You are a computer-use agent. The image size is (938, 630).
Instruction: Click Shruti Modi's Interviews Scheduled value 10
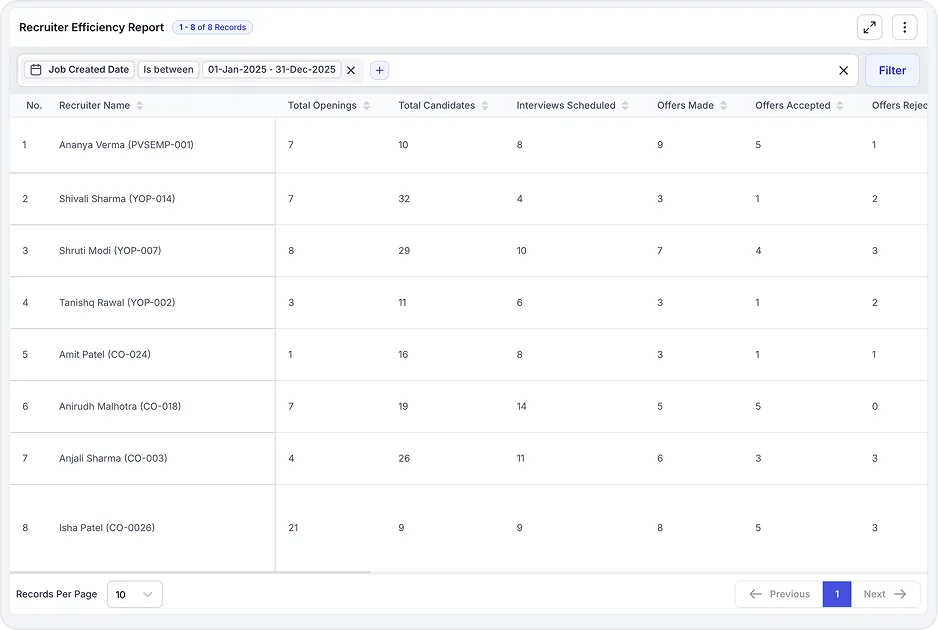(522, 251)
